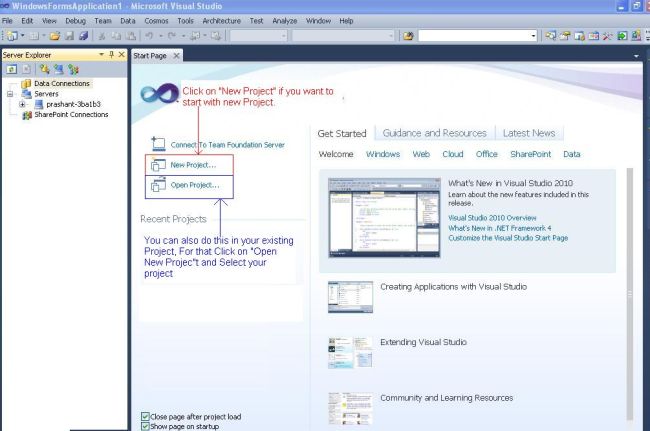
Task: Open the Extension Manager toolbar icon
Action: [x=636, y=36]
